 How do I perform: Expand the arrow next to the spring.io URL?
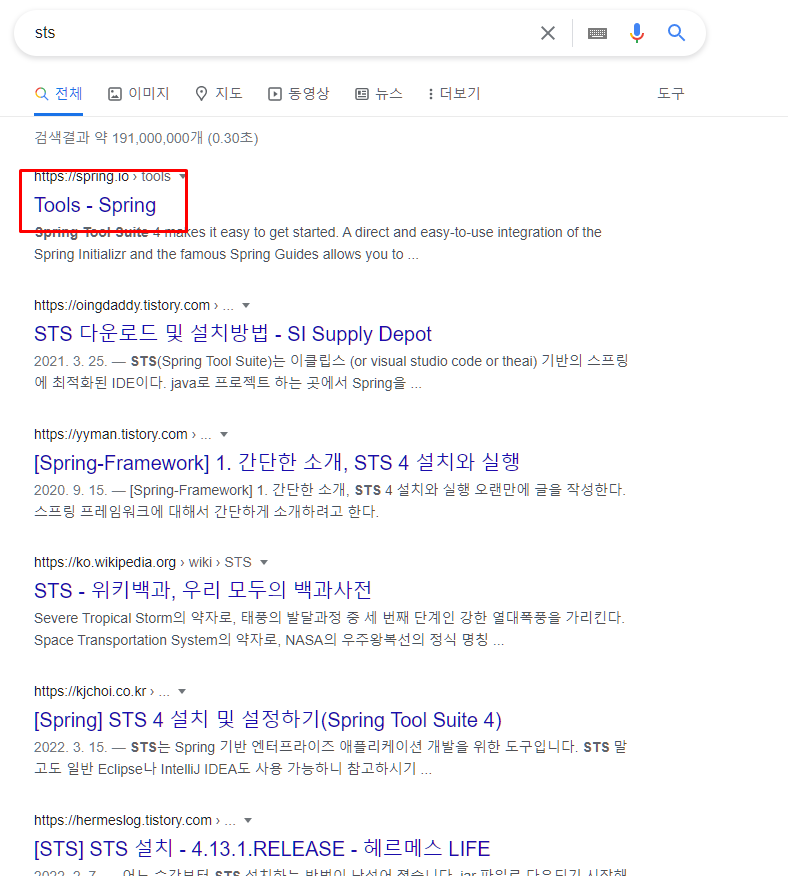pos(182,177)
